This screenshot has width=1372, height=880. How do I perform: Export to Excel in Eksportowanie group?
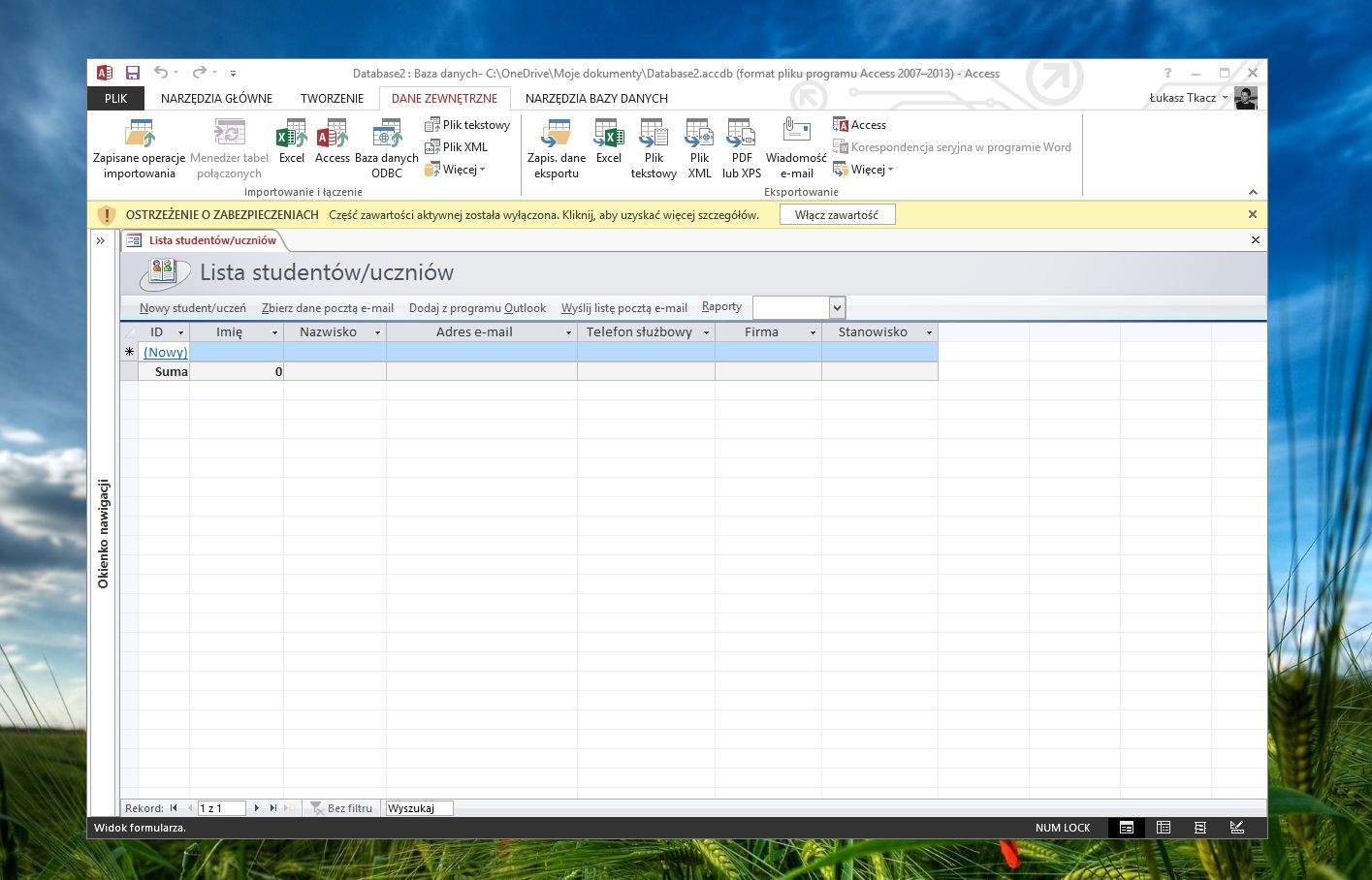609,141
